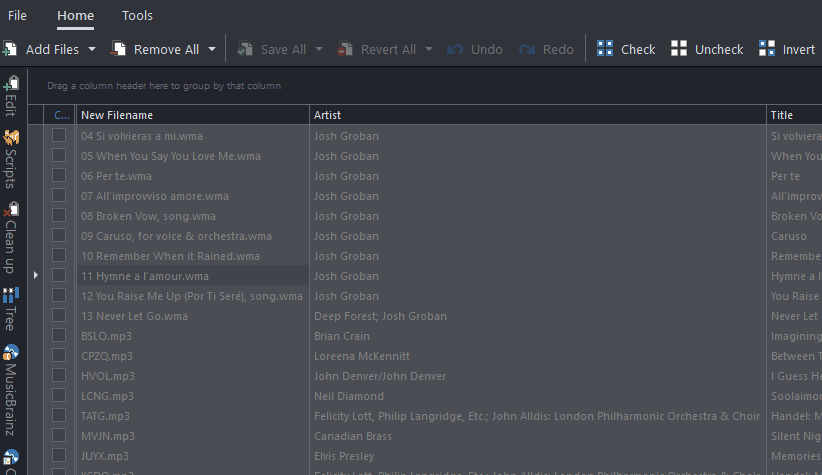Tick the checkbox for 06 Per te.wma
This screenshot has height=475, width=822.
pos(59,175)
